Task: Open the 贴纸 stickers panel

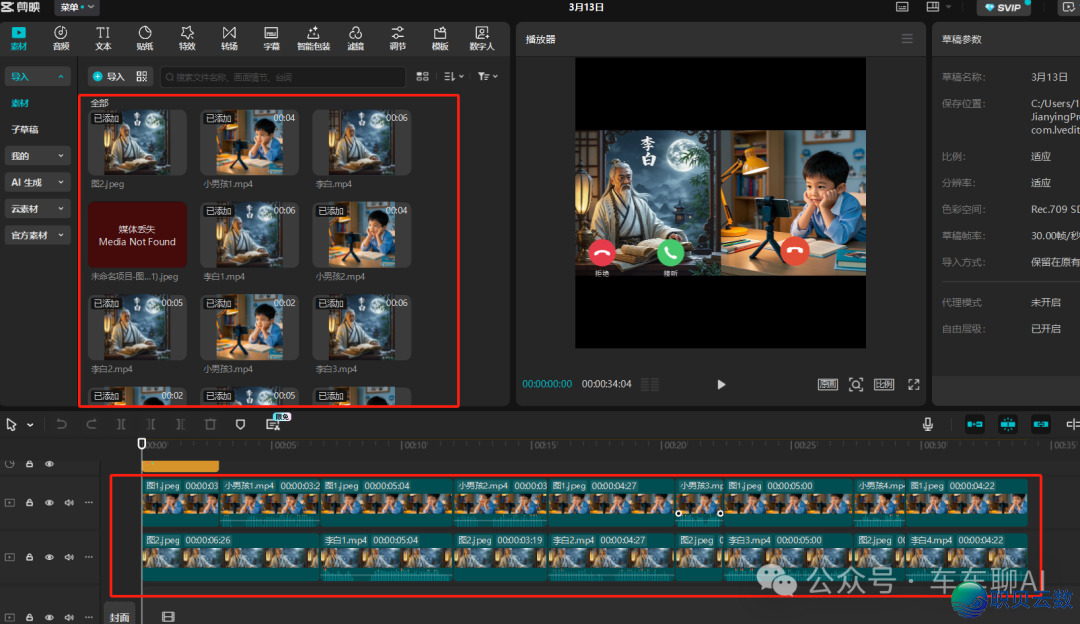Action: 145,38
